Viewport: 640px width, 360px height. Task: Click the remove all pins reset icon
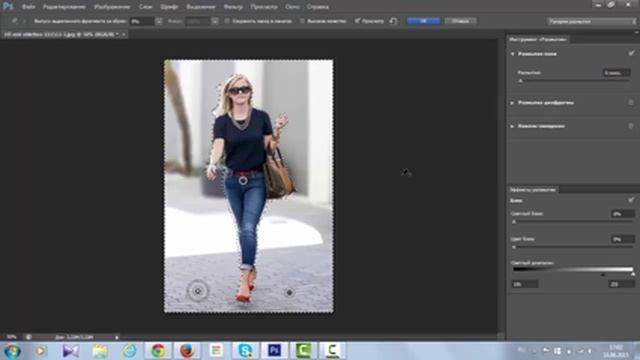(x=393, y=21)
